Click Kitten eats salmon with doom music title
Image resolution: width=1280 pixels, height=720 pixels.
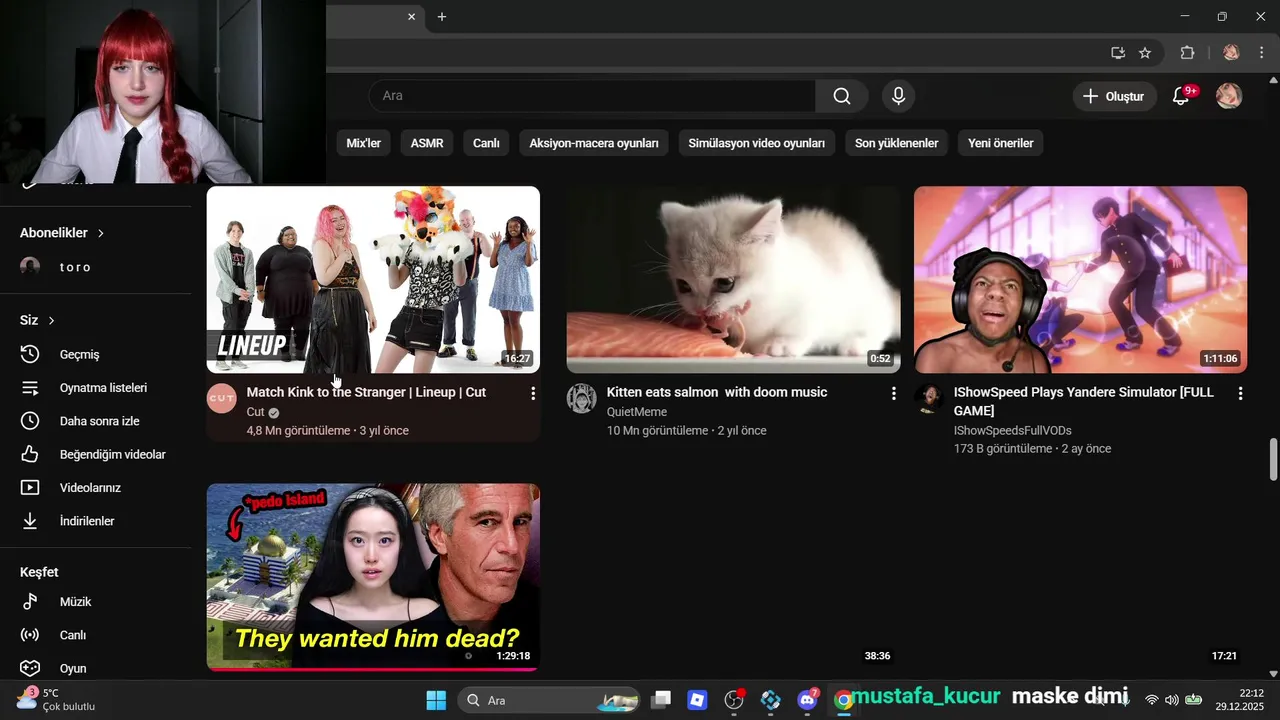point(717,392)
